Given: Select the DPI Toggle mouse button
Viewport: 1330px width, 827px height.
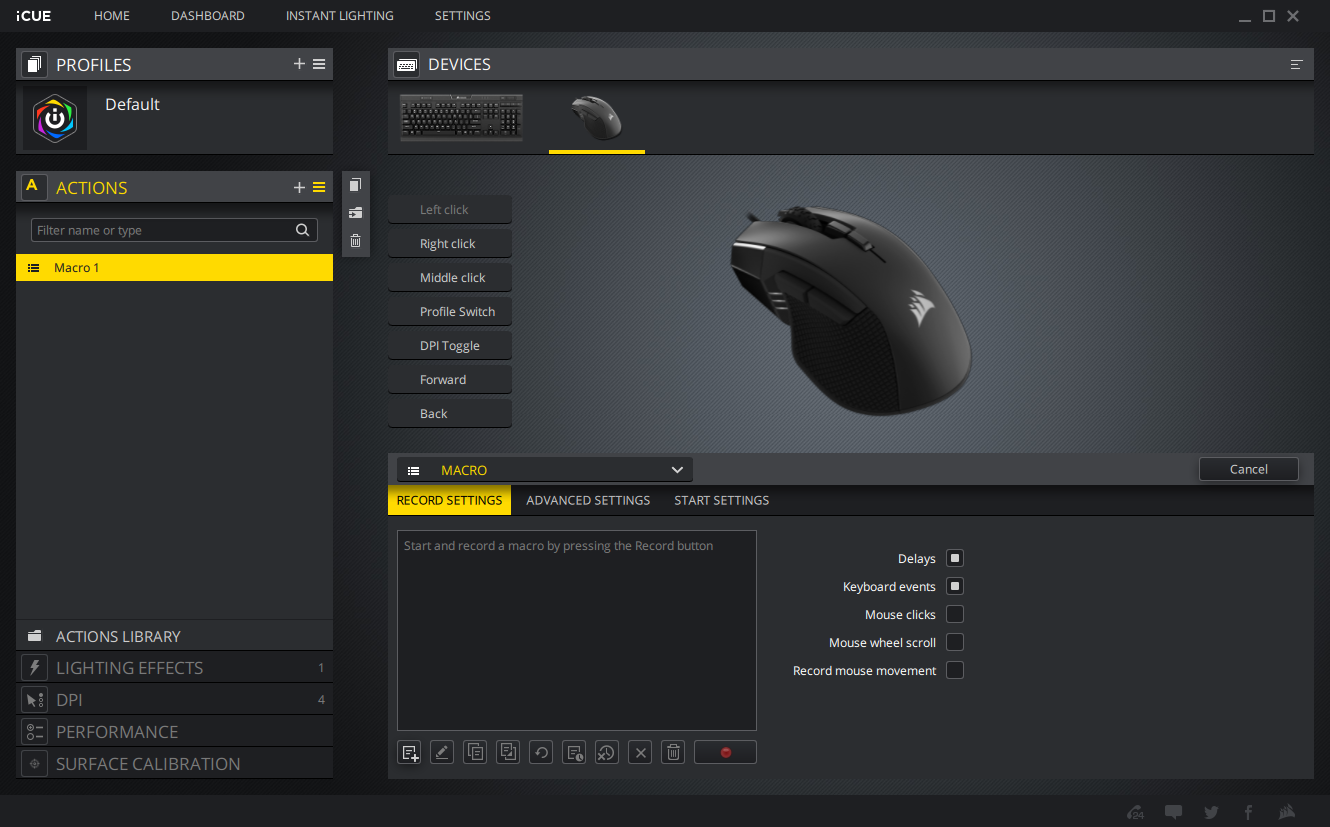Looking at the screenshot, I should [450, 346].
